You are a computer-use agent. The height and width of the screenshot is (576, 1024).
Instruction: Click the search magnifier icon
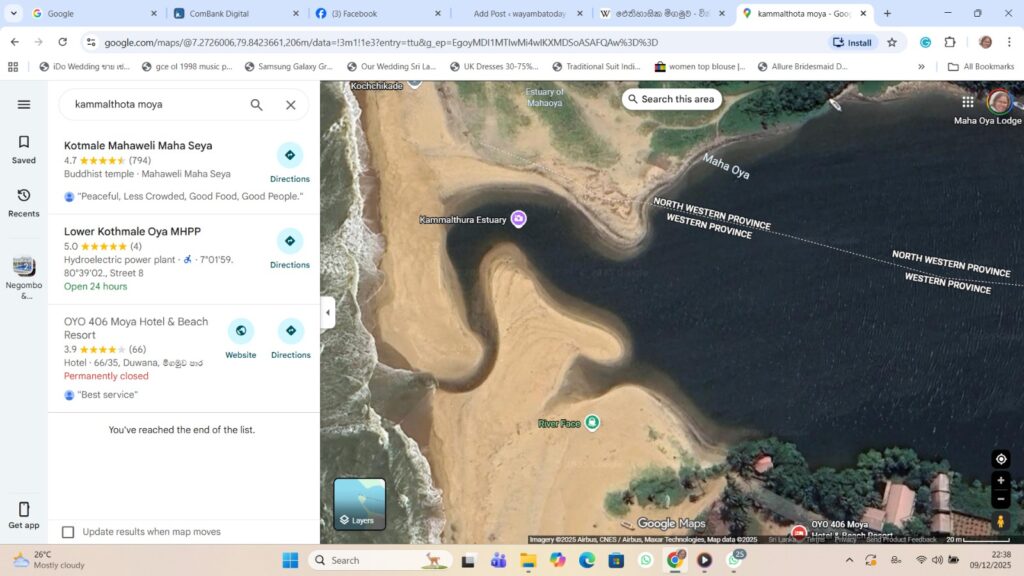257,105
